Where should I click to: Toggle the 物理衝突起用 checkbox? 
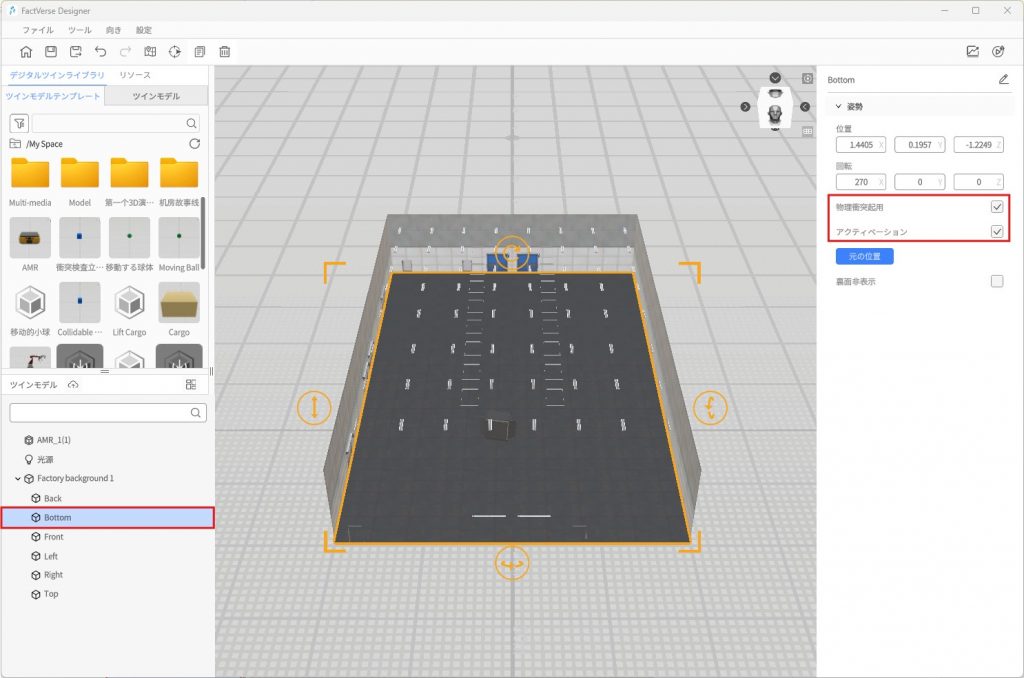(996, 207)
